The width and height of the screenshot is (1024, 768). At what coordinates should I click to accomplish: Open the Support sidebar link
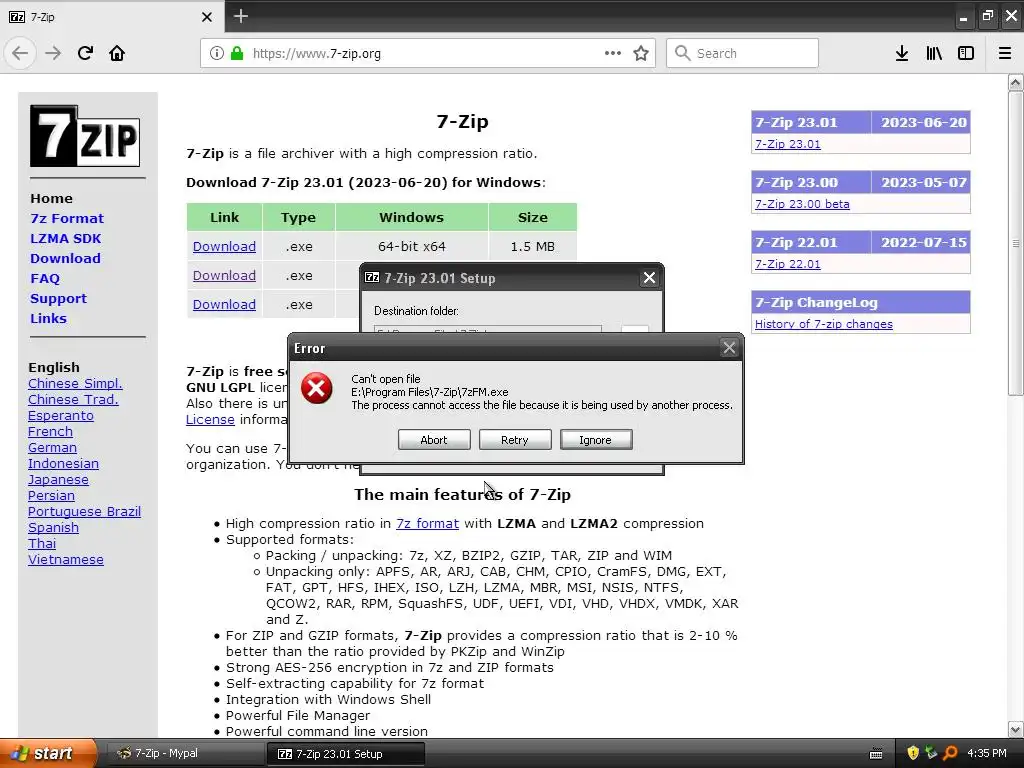(x=58, y=298)
